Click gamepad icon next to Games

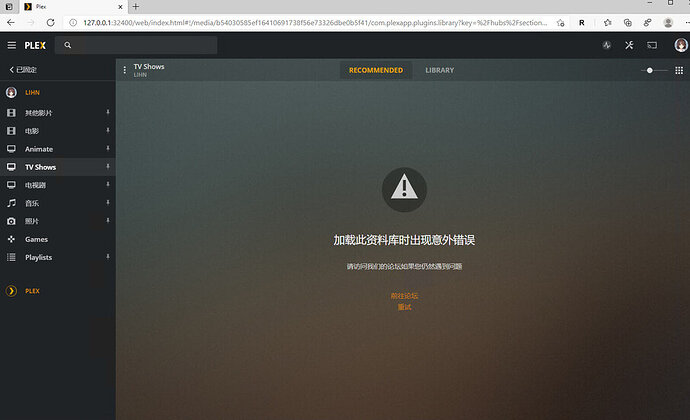[11, 239]
